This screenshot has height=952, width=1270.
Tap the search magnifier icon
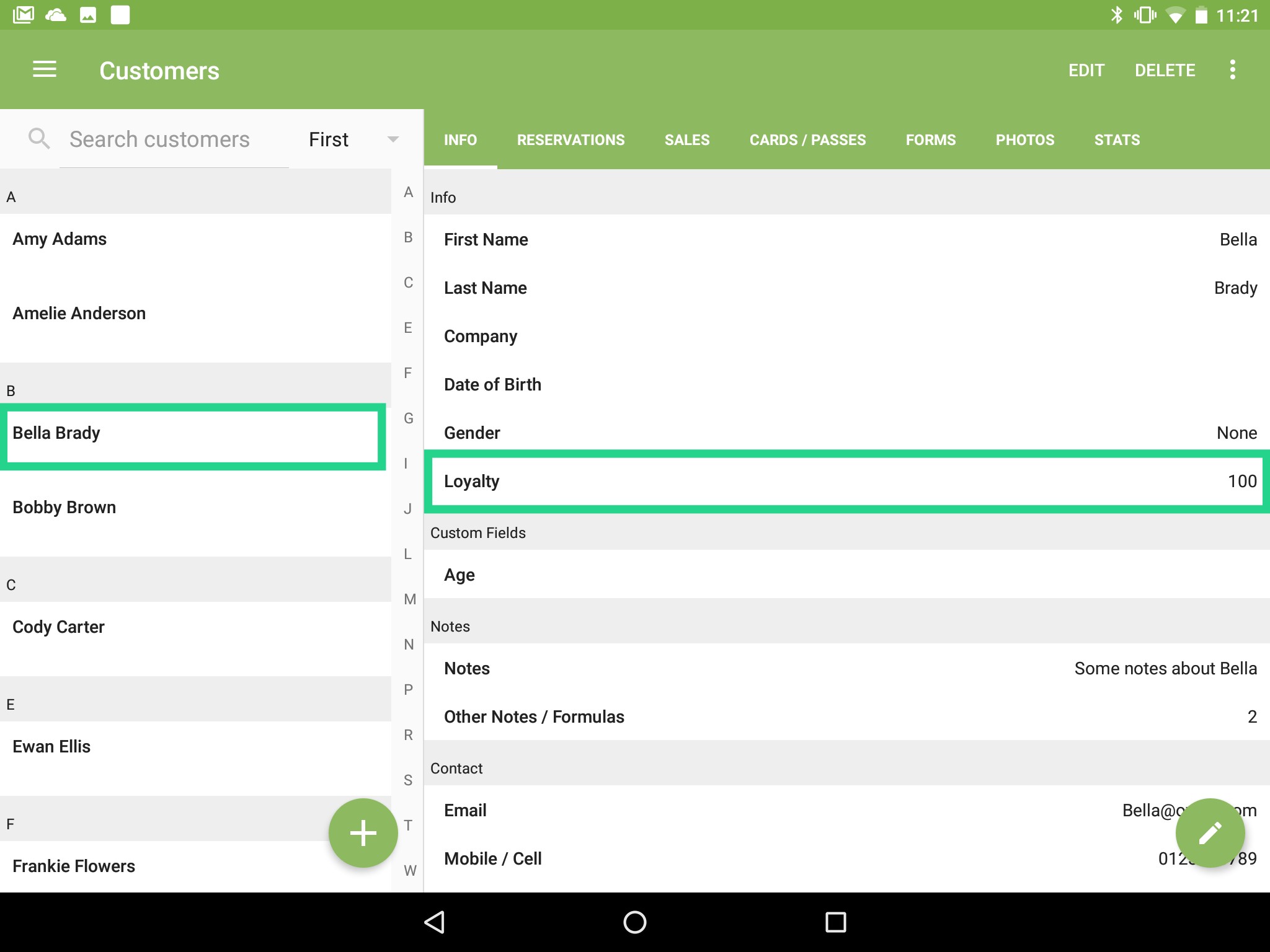point(39,139)
